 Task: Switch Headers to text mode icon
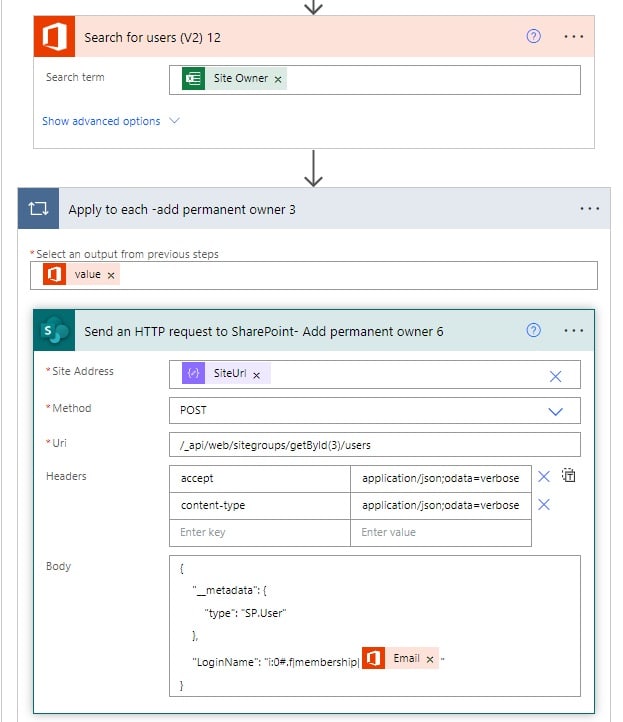coord(569,475)
